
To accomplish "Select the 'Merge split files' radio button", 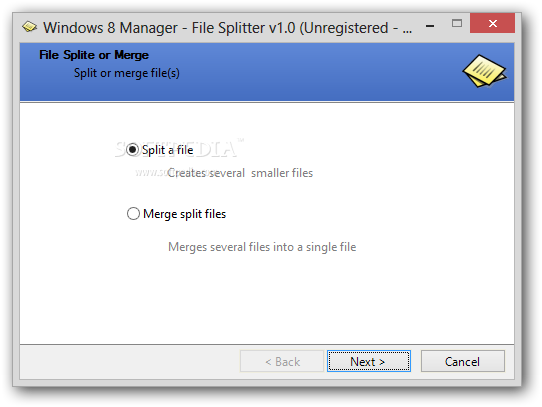I will pyautogui.click(x=133, y=214).
